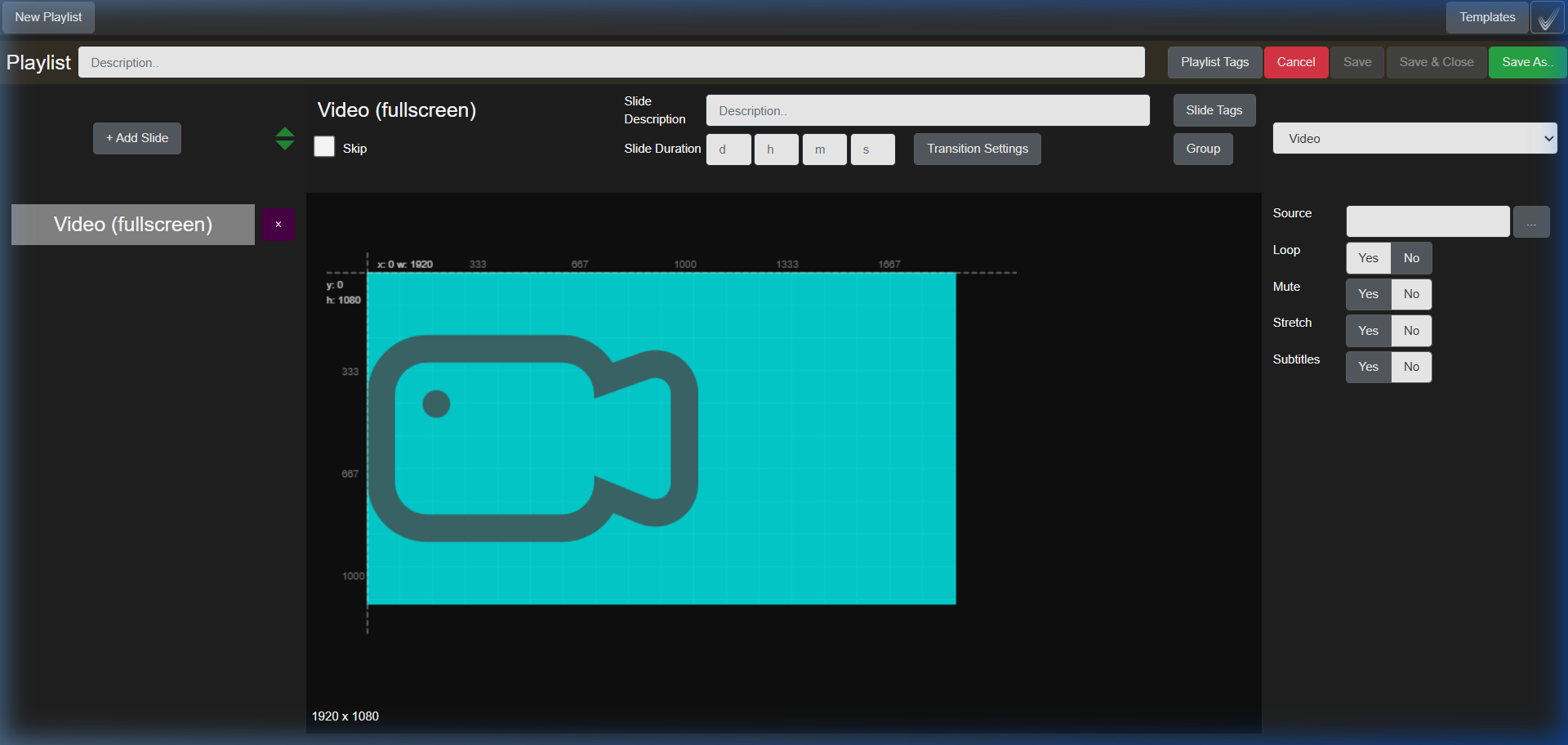Set Mute to Yes
This screenshot has width=1568, height=745.
click(1368, 294)
